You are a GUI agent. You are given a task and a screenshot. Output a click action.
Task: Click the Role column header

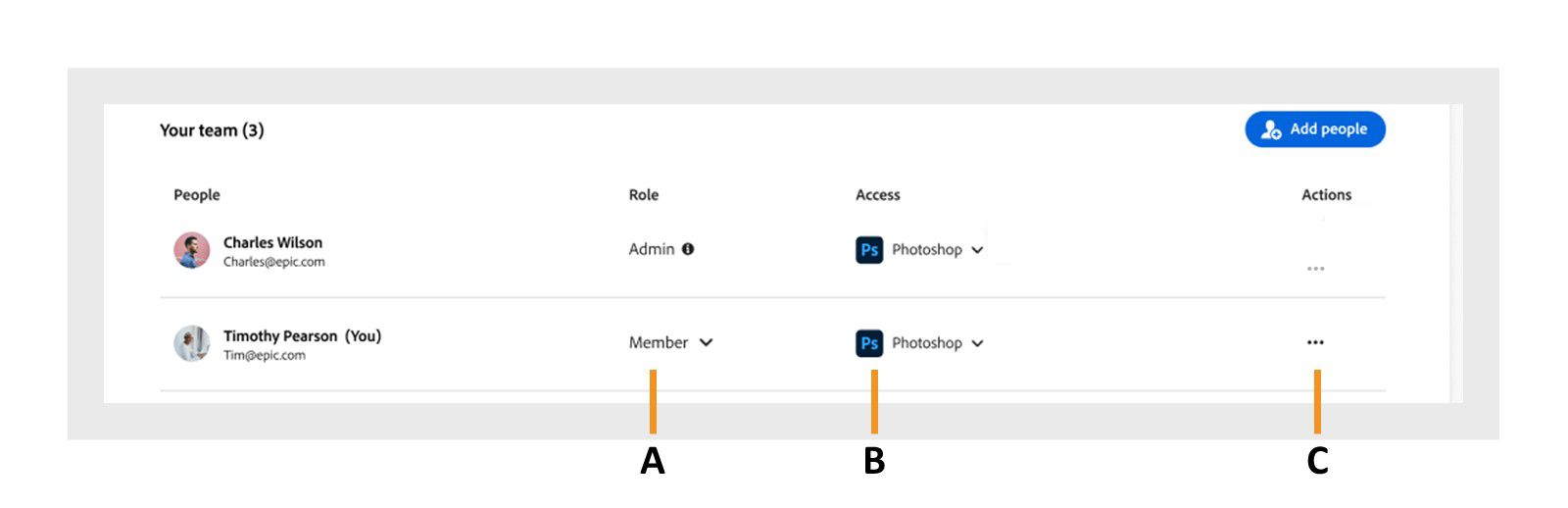[644, 195]
